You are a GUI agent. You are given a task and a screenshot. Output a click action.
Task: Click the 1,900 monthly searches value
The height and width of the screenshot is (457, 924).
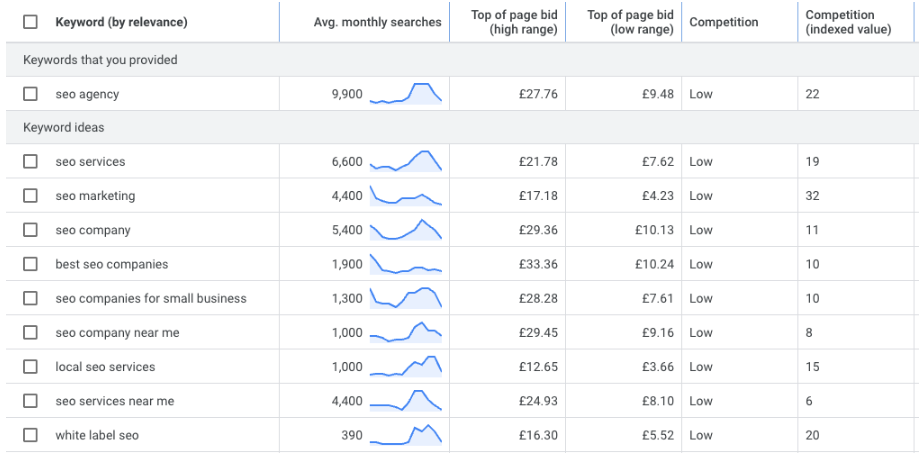[348, 264]
